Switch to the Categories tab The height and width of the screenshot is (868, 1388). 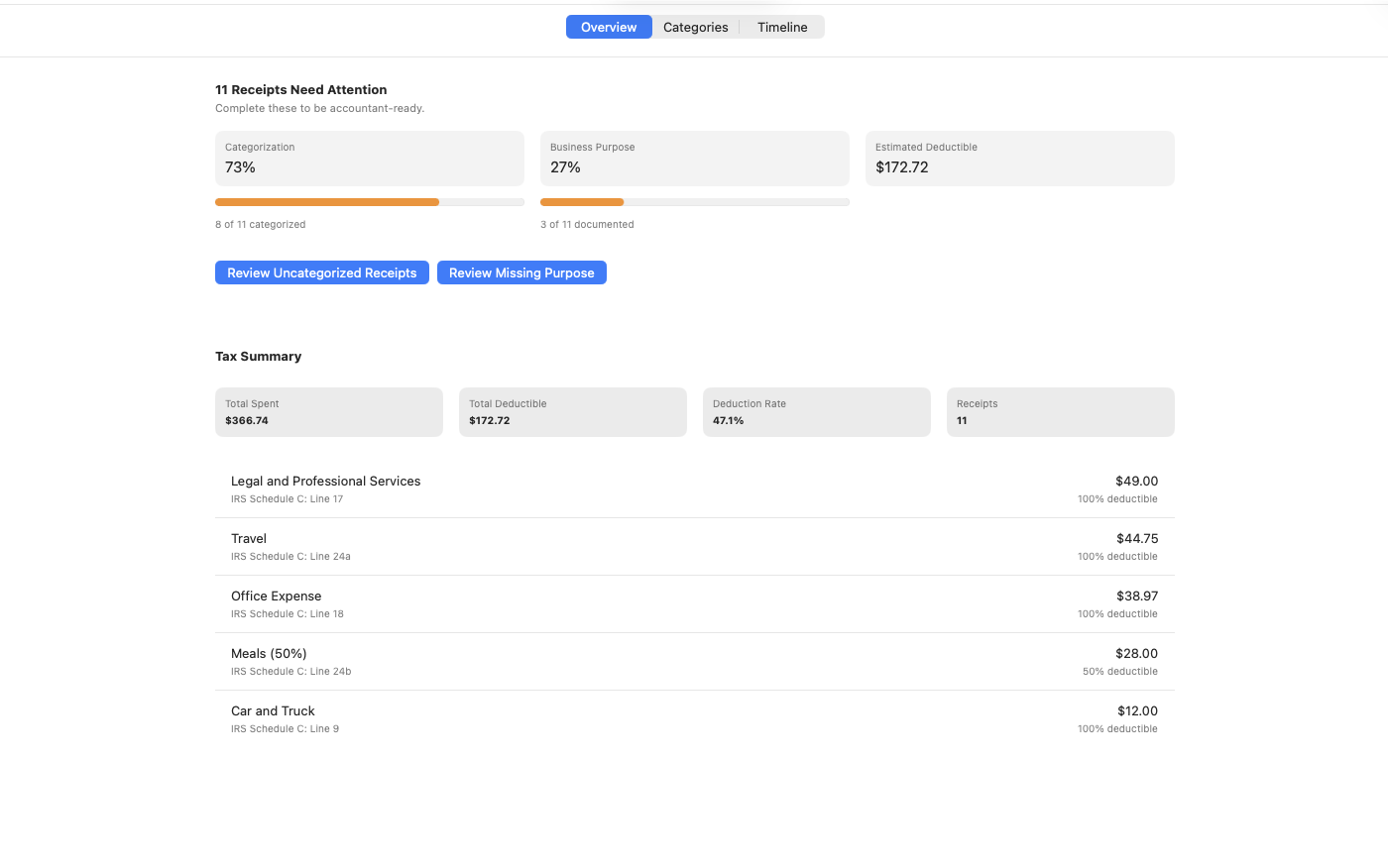click(695, 27)
